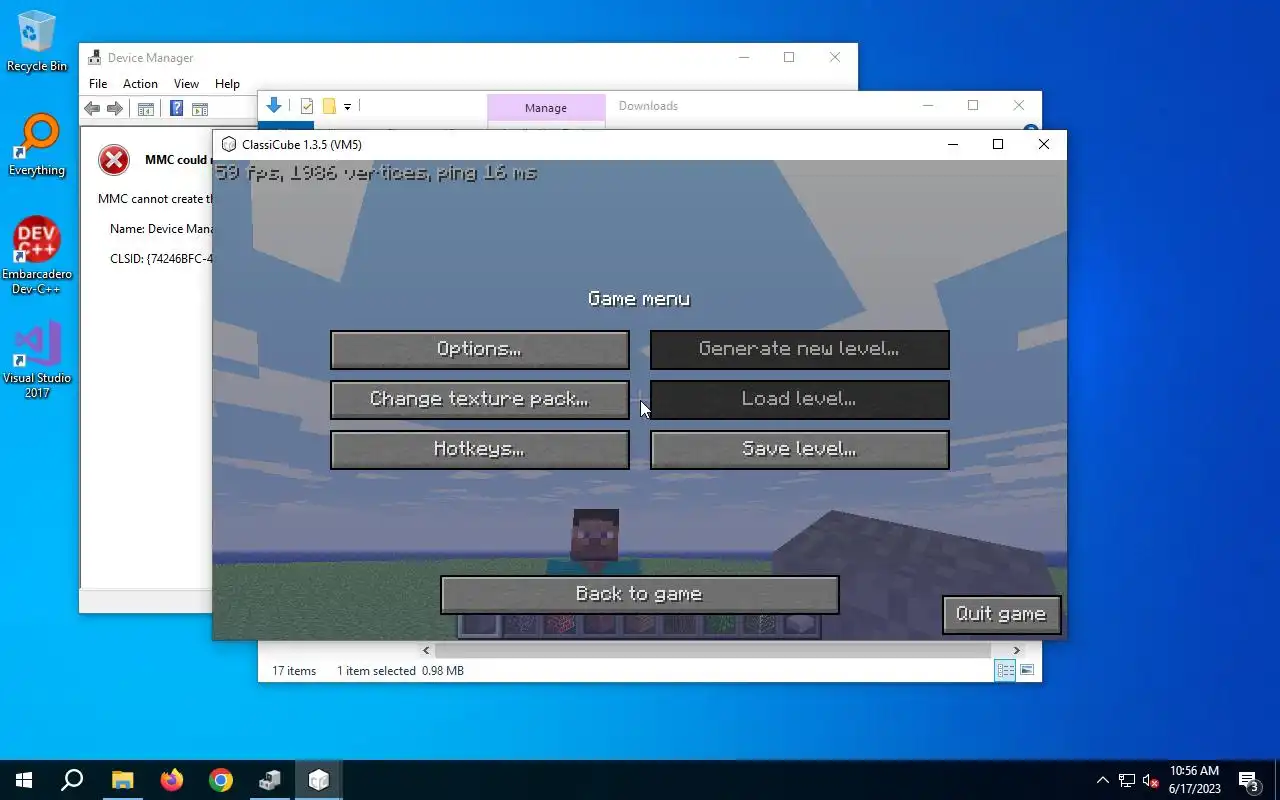The width and height of the screenshot is (1280, 800).
Task: Click the ClassiCube cube icon in title bar
Action: [x=229, y=144]
